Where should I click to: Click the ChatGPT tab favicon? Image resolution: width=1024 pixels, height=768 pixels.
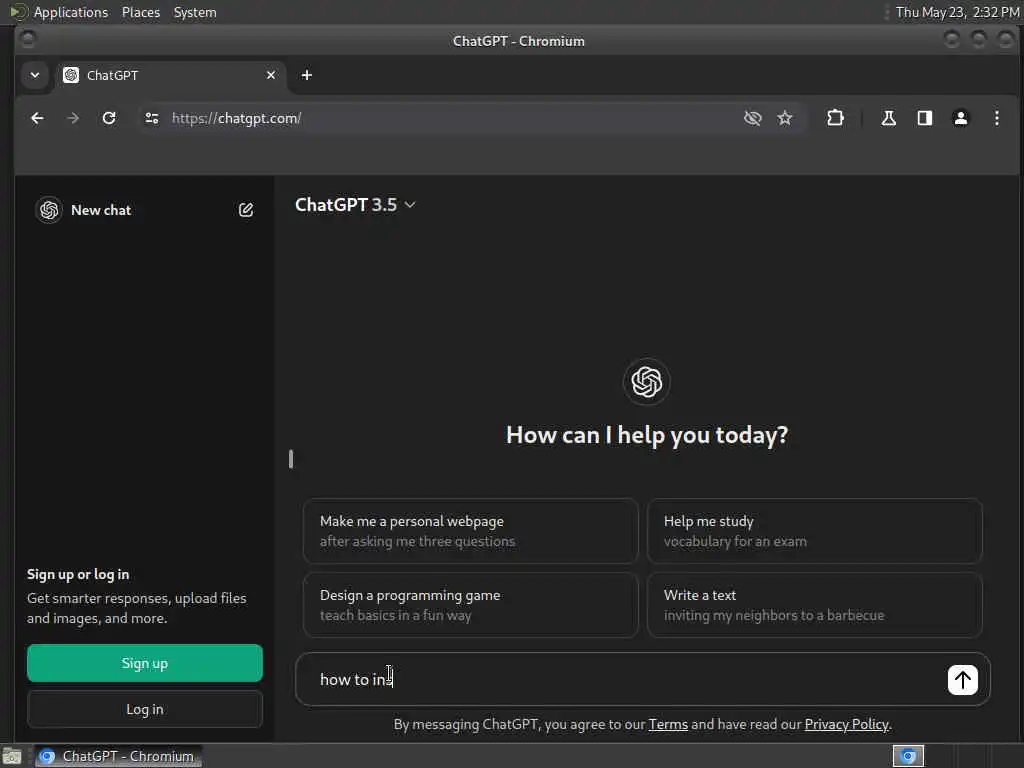tap(71, 75)
